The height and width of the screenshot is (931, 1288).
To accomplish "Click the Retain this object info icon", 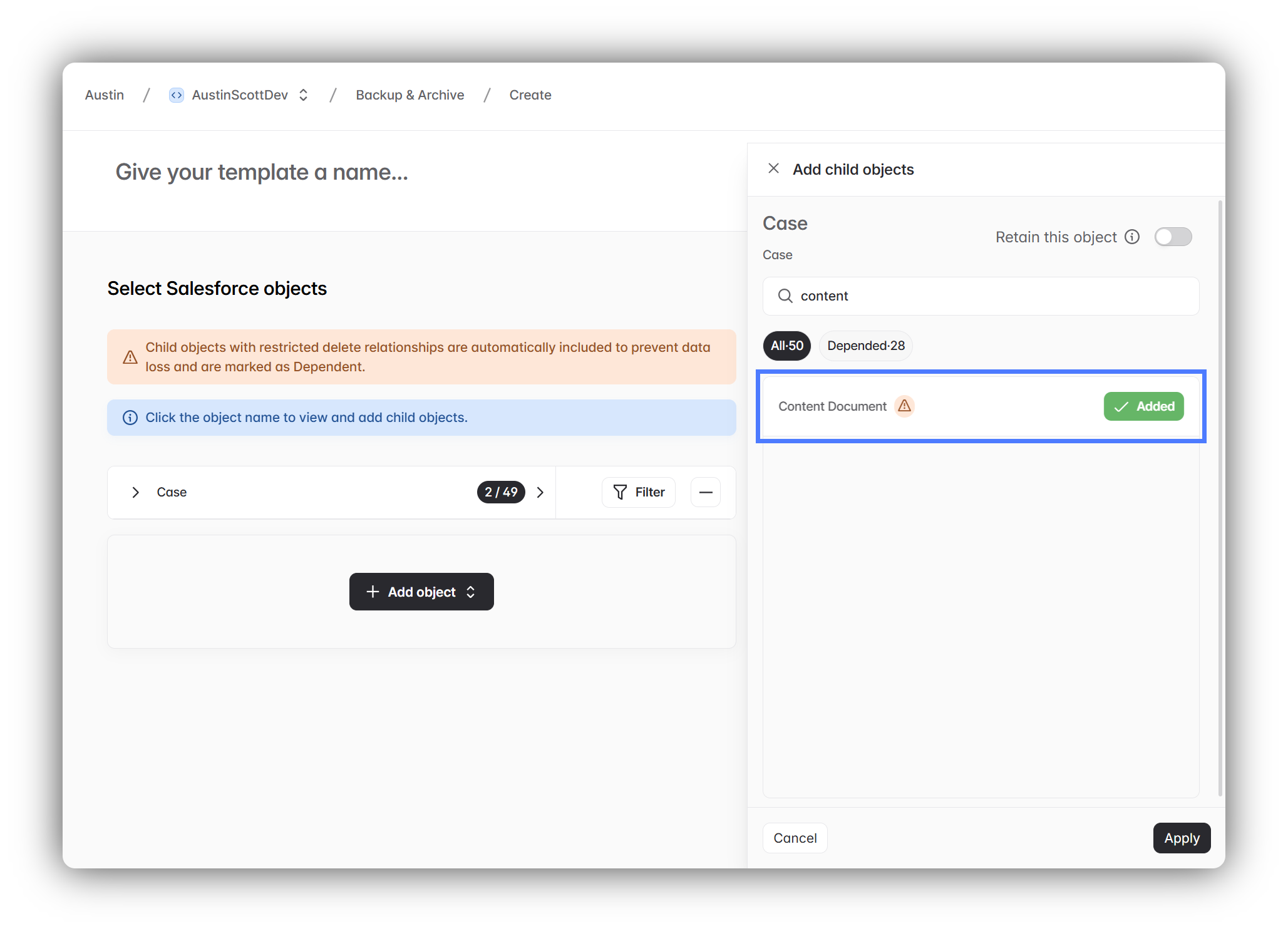I will click(x=1131, y=237).
